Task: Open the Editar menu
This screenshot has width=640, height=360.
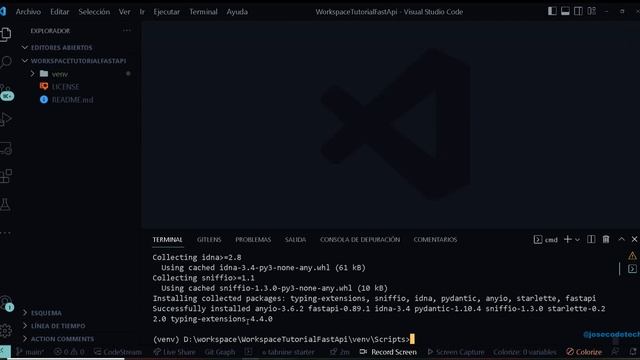Action: coord(60,12)
